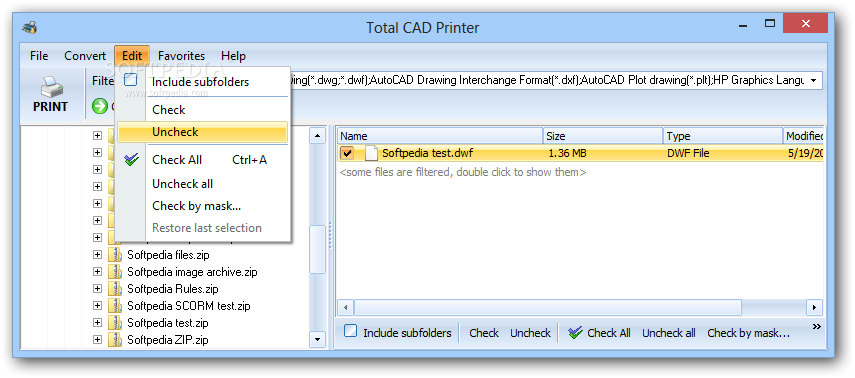Click the Check All double-checkmark menu icon
The height and width of the screenshot is (378, 855).
click(131, 160)
